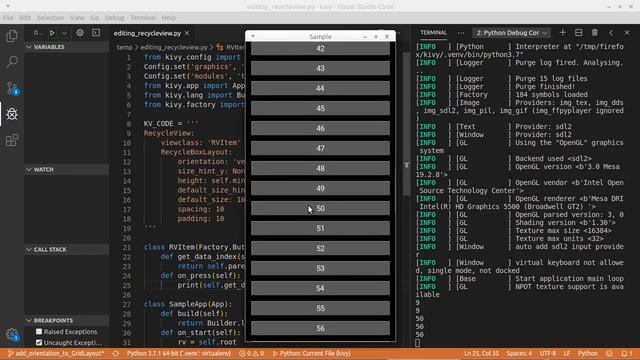Open the Debug Console icon
The height and width of the screenshot is (360, 640).
(x=96, y=33)
